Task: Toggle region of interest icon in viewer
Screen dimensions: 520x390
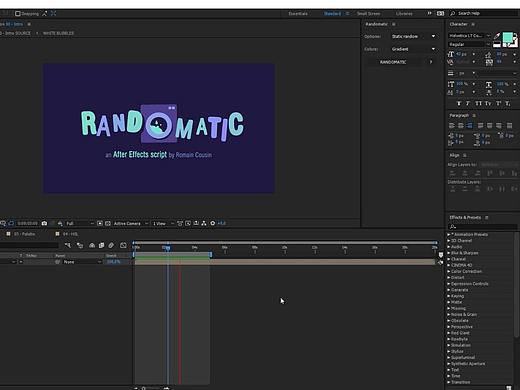Action: 100,223
